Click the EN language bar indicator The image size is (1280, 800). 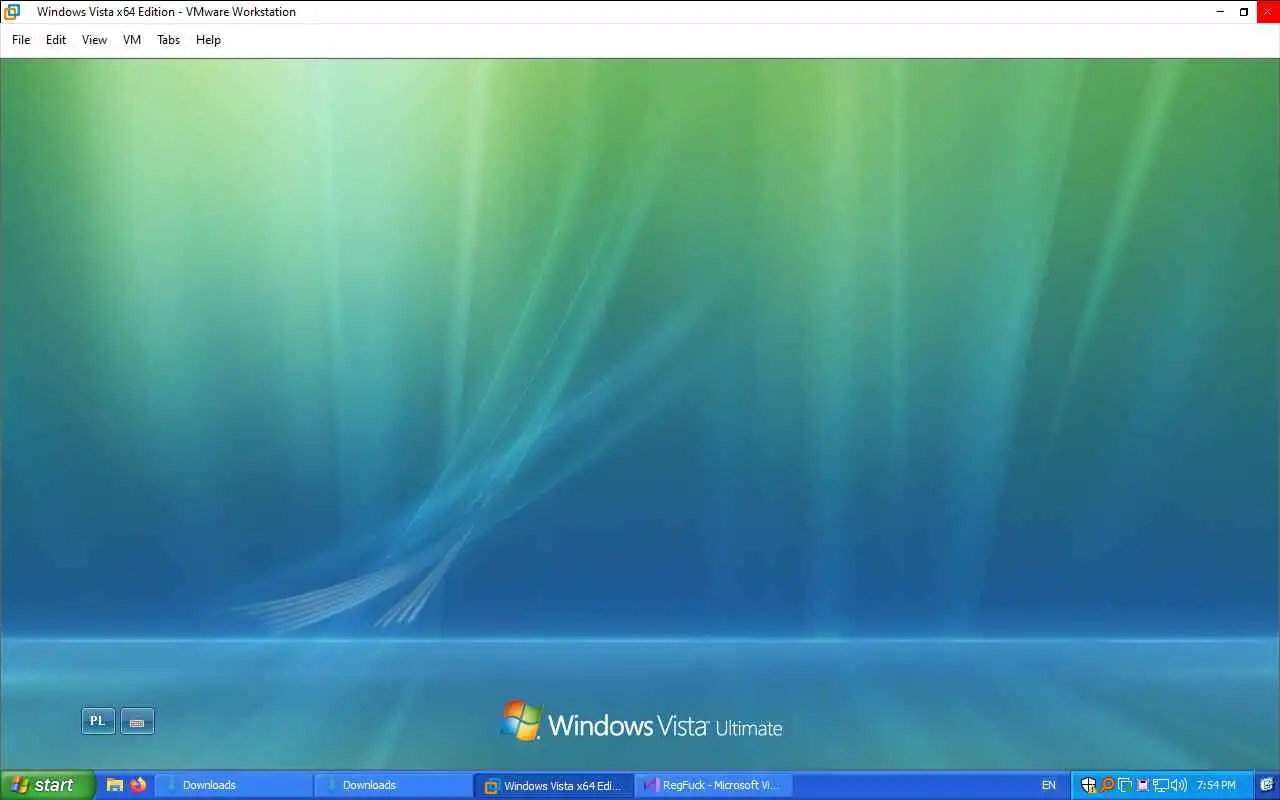(x=1048, y=785)
